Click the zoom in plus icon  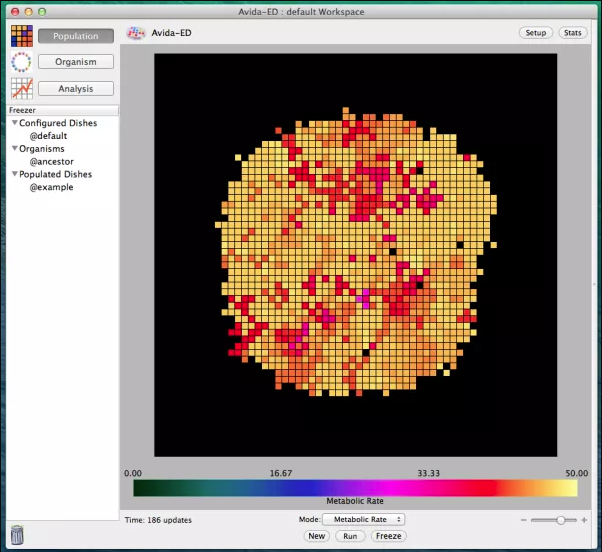tap(584, 520)
